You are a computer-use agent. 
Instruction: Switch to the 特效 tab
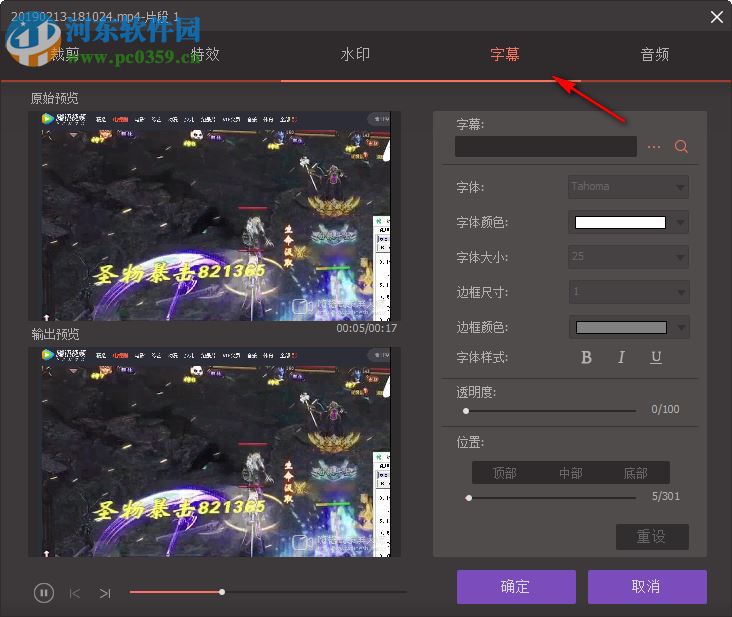tap(205, 55)
